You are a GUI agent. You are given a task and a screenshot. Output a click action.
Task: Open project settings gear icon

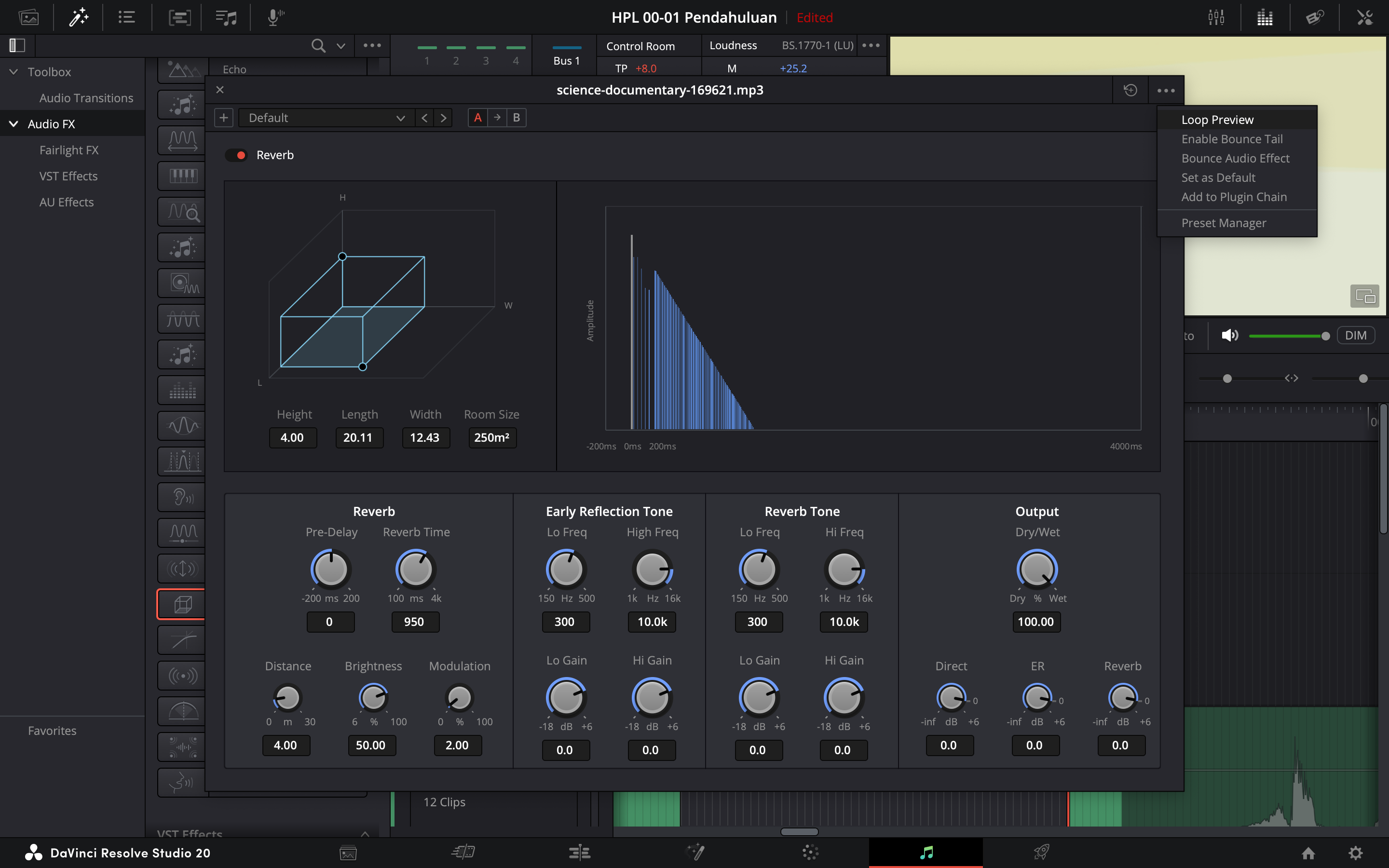pos(1355,853)
